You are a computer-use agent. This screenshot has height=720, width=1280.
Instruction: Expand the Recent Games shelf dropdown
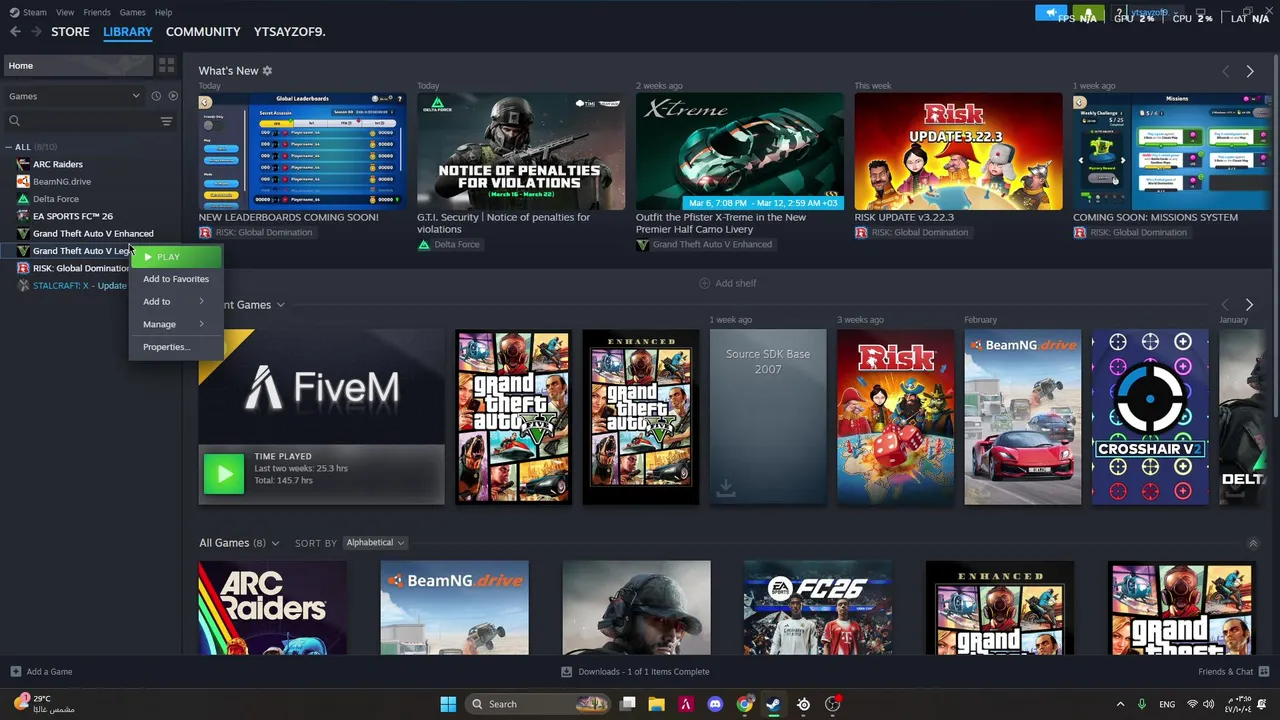point(280,305)
